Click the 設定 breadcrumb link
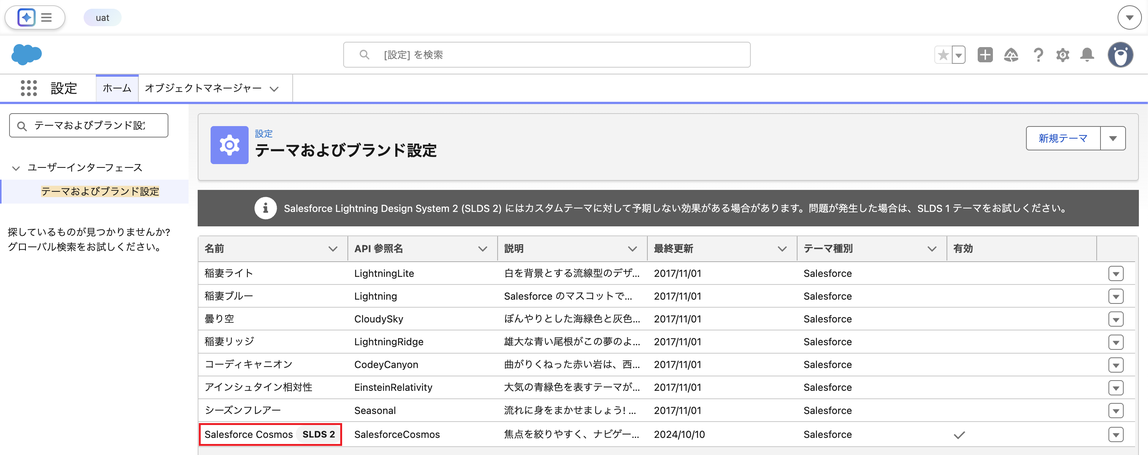 [x=264, y=134]
